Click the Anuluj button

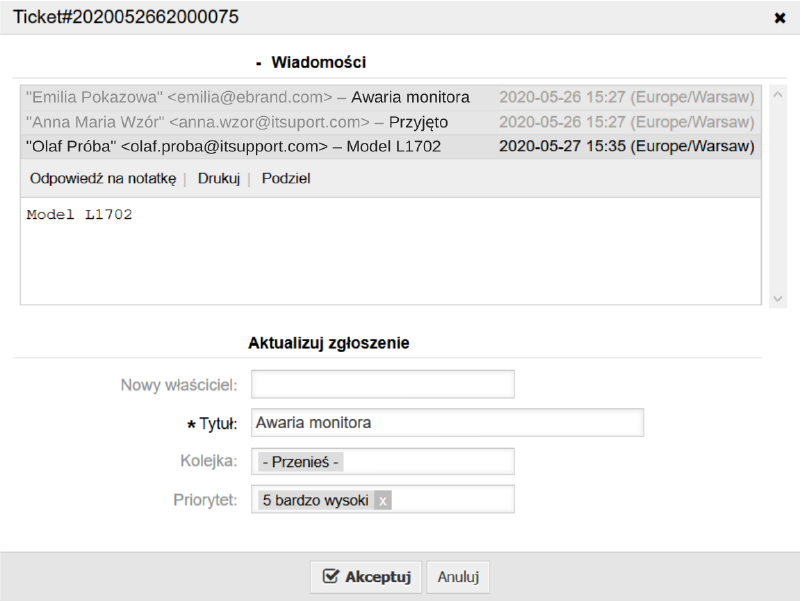coord(458,577)
